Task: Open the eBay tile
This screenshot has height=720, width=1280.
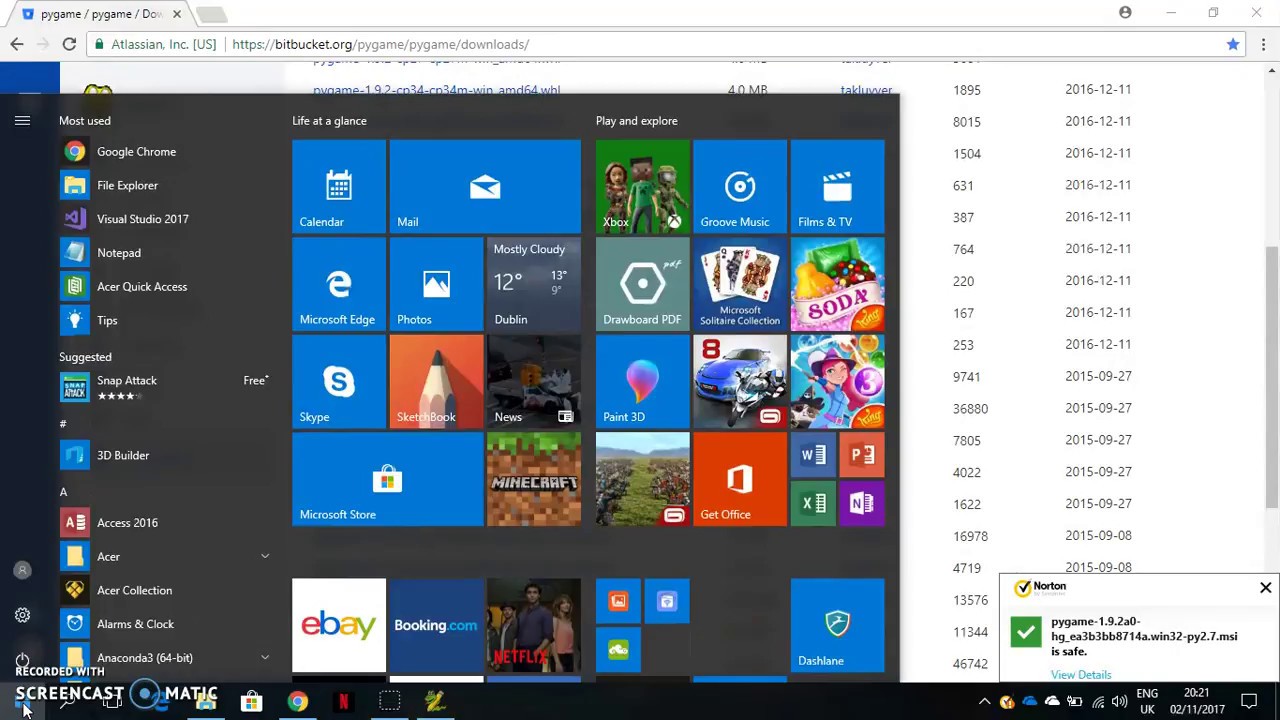Action: (339, 625)
